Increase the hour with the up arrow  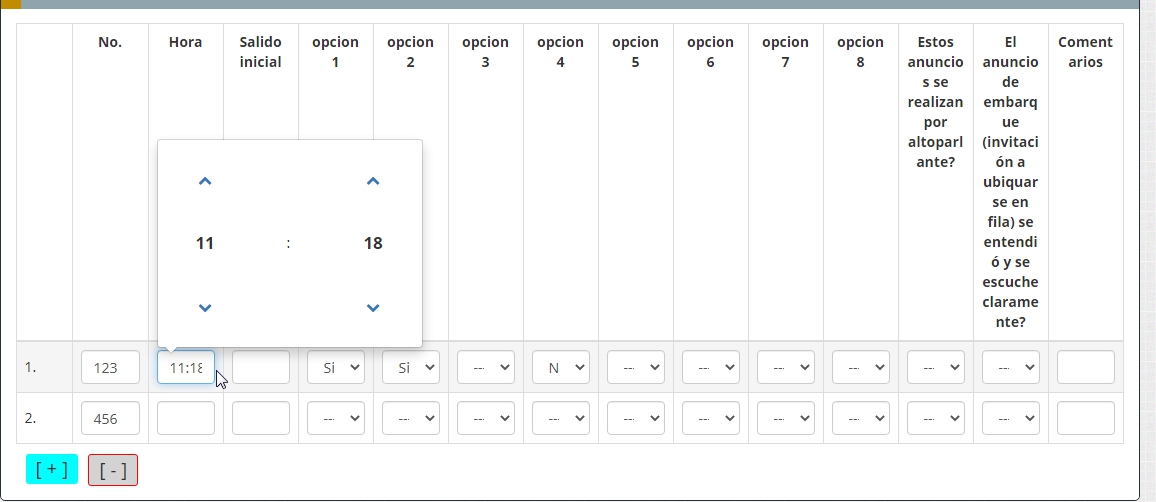[205, 181]
